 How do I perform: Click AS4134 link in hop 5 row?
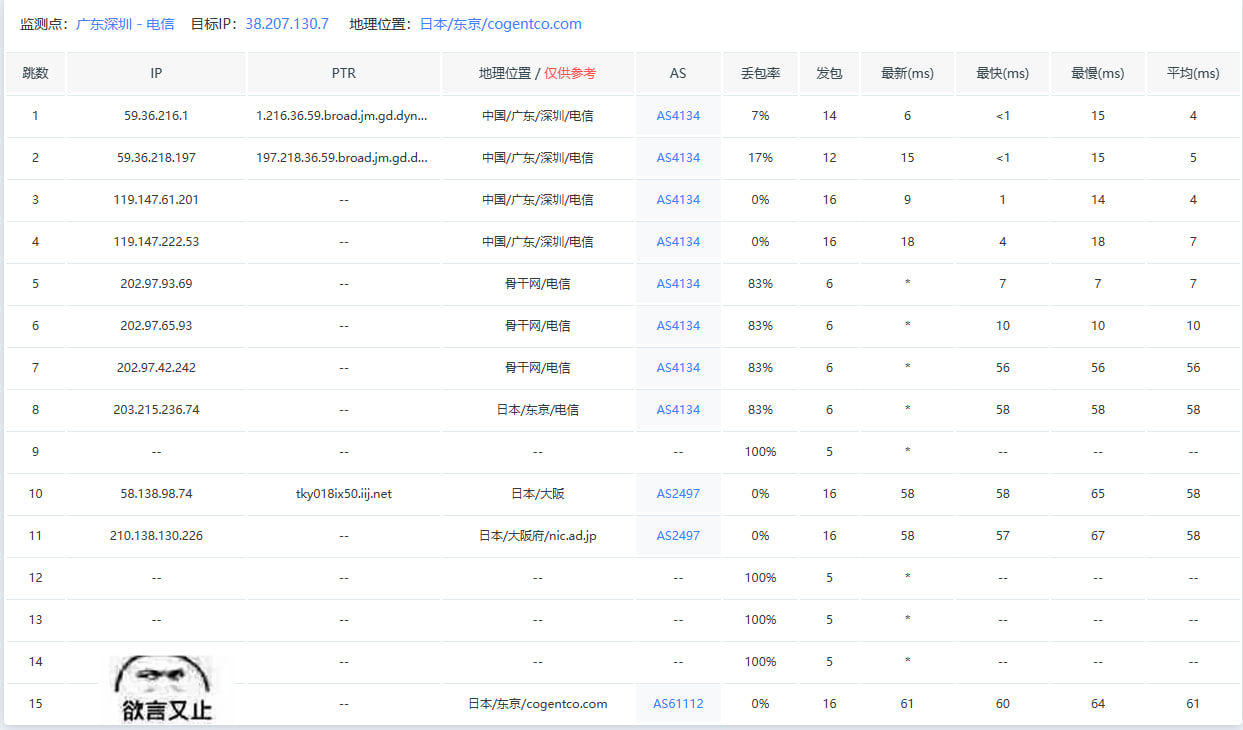tap(678, 284)
